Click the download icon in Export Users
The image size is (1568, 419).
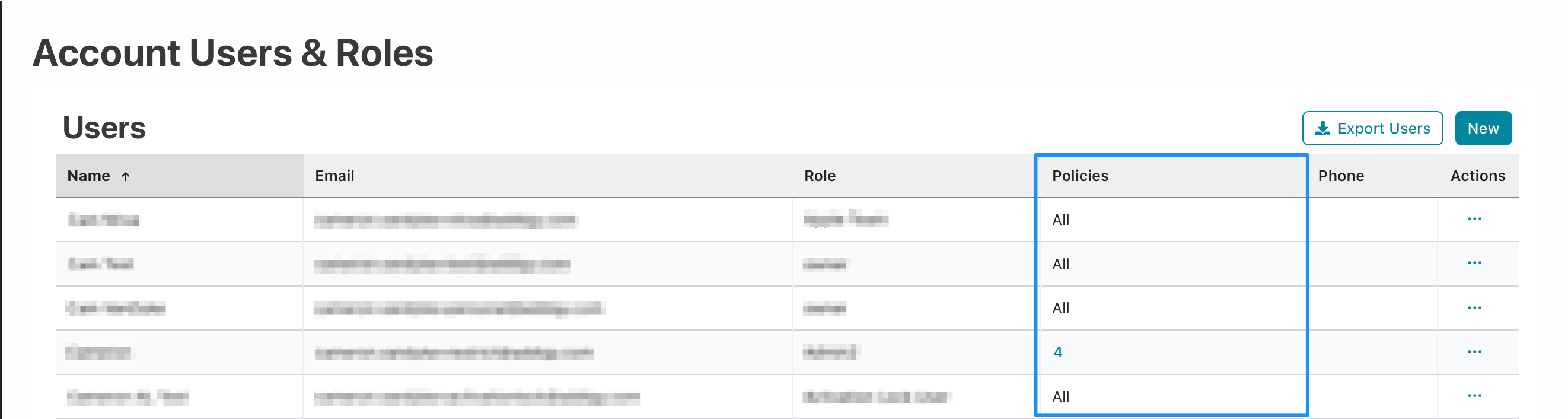(1322, 129)
